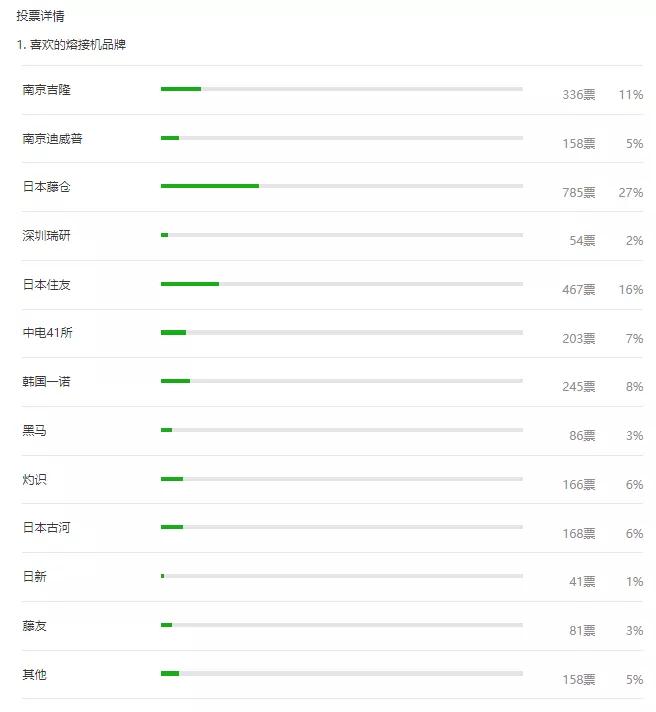Select the 藤友 option label
The image size is (656, 712).
pos(35,626)
